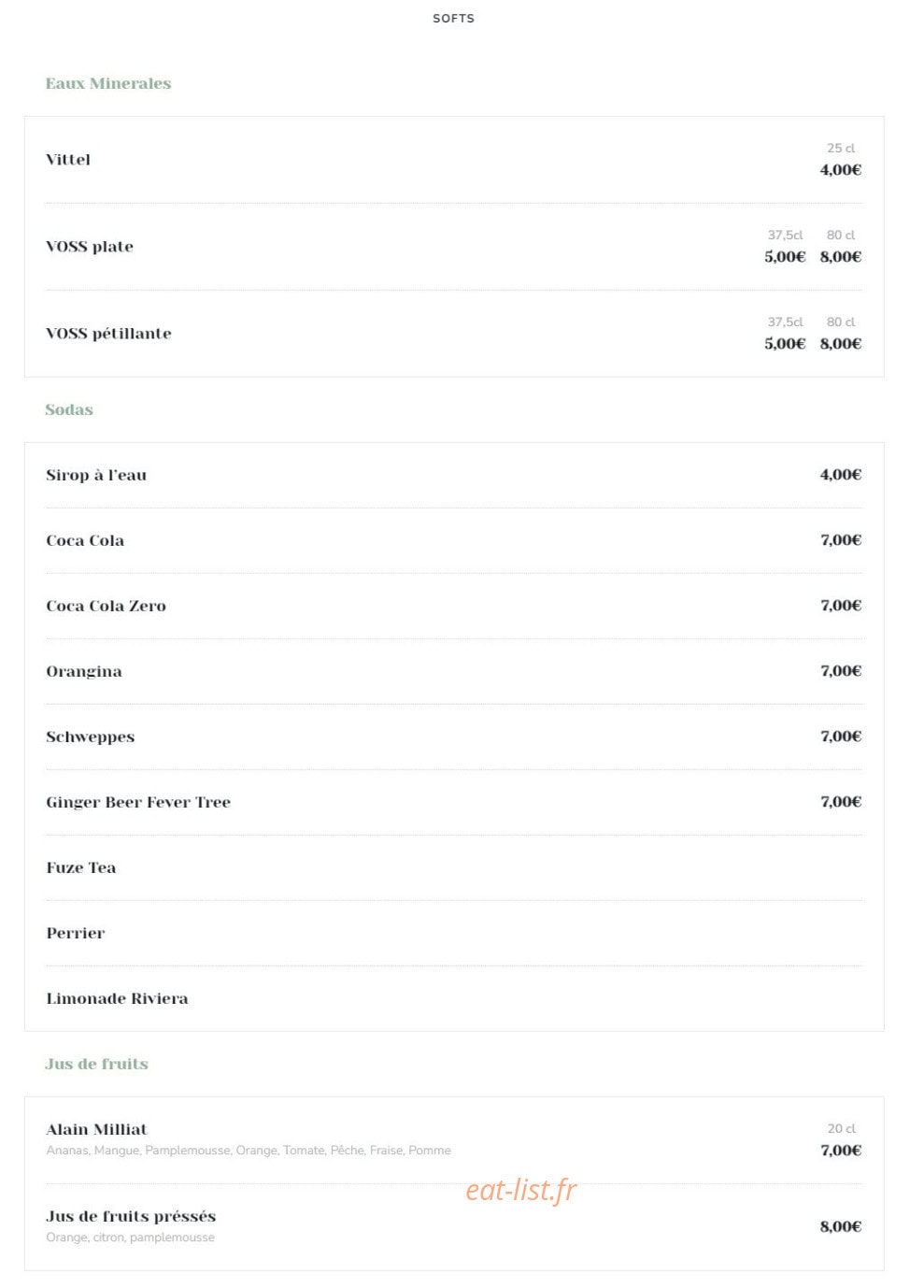The image size is (924, 1288).
Task: Select the Sodas section heading
Action: coord(69,409)
